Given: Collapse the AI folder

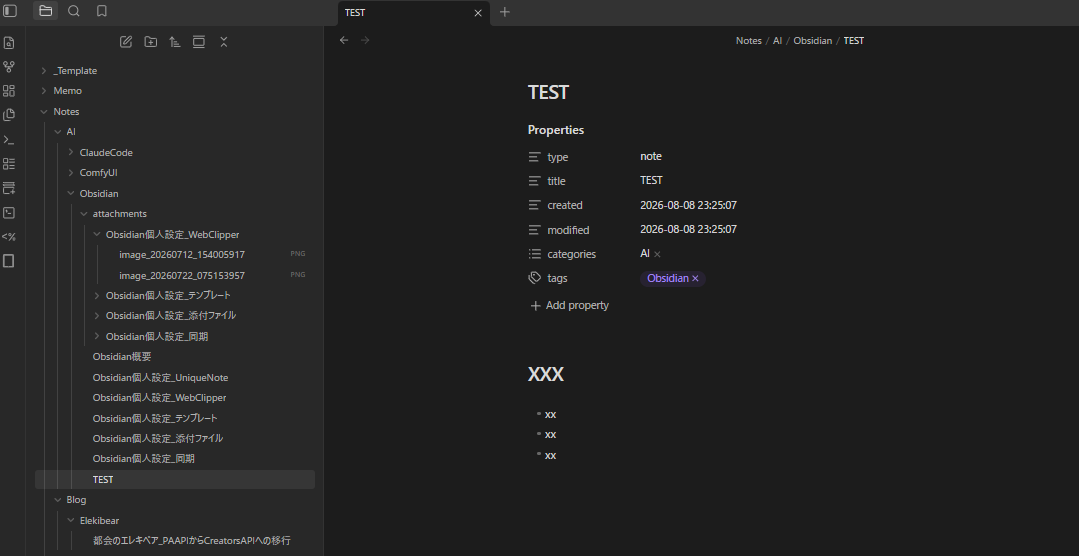Looking at the screenshot, I should point(58,131).
